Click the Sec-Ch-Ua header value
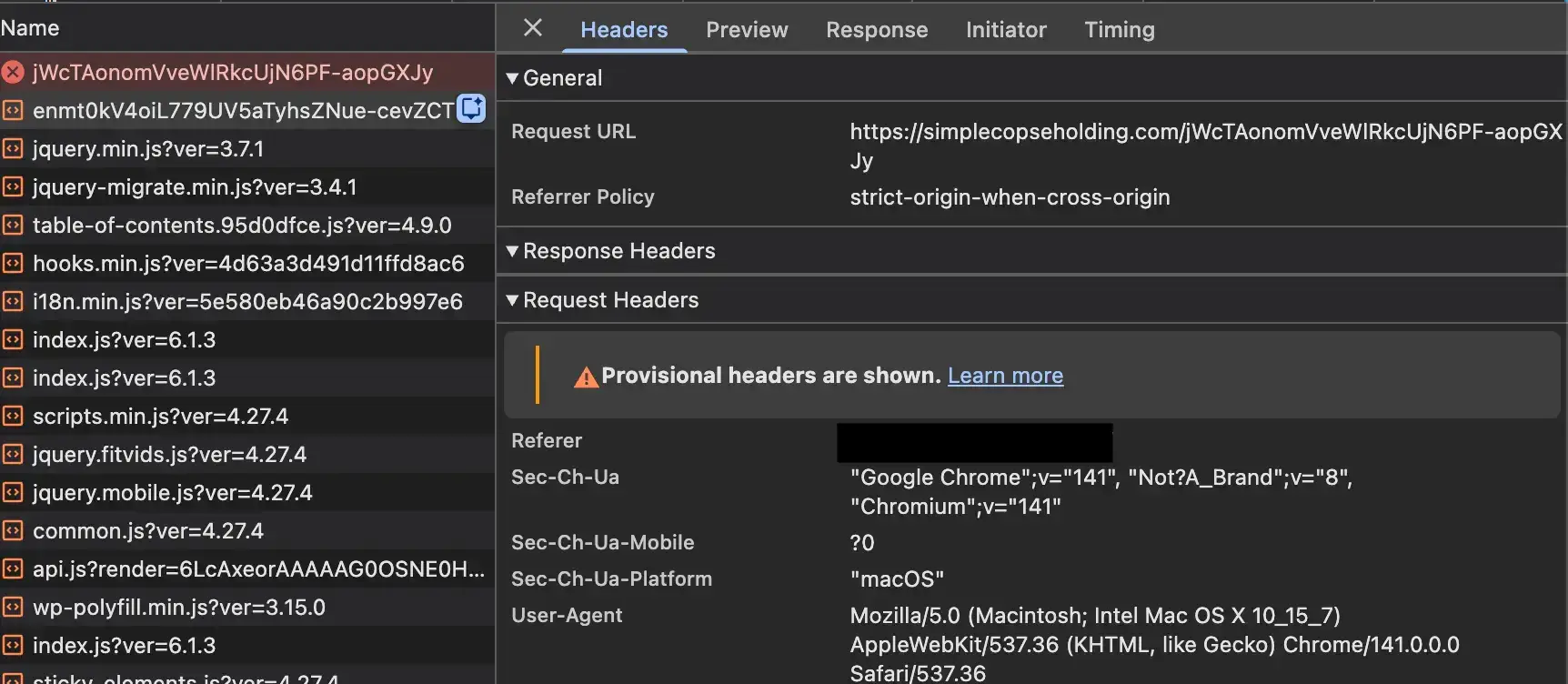Viewport: 1568px width, 684px height. coord(1101,491)
